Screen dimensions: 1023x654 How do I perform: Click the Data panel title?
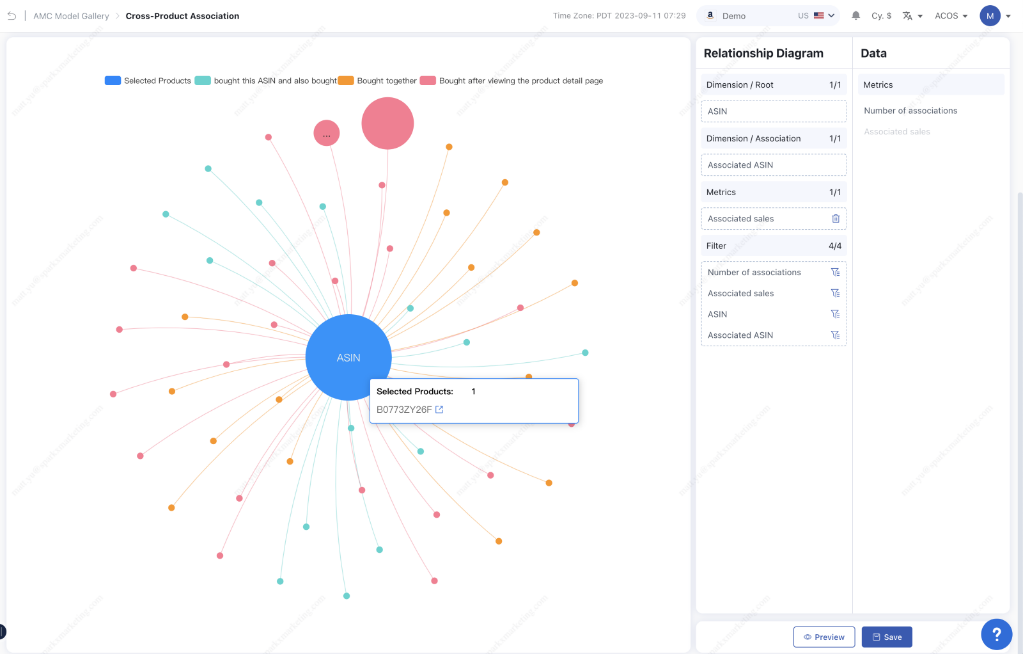[874, 54]
